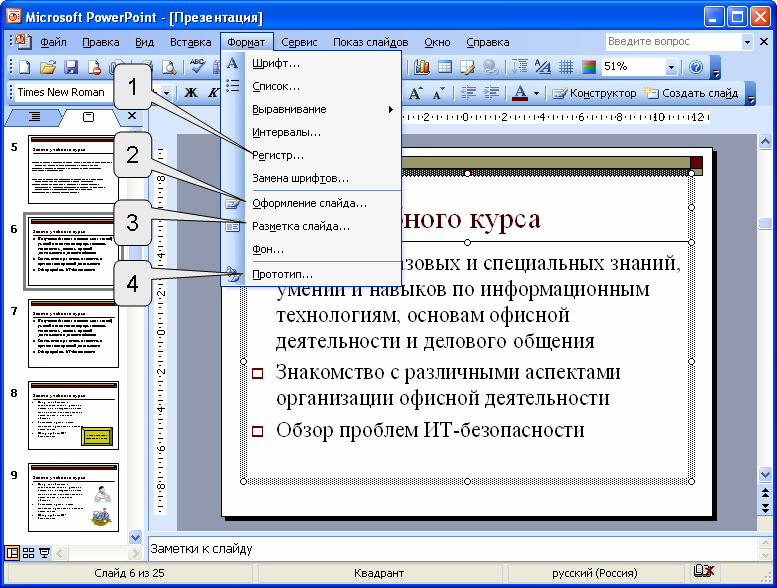Click the Color/Grayscale icon
This screenshot has height=588, width=777.
coord(589,66)
